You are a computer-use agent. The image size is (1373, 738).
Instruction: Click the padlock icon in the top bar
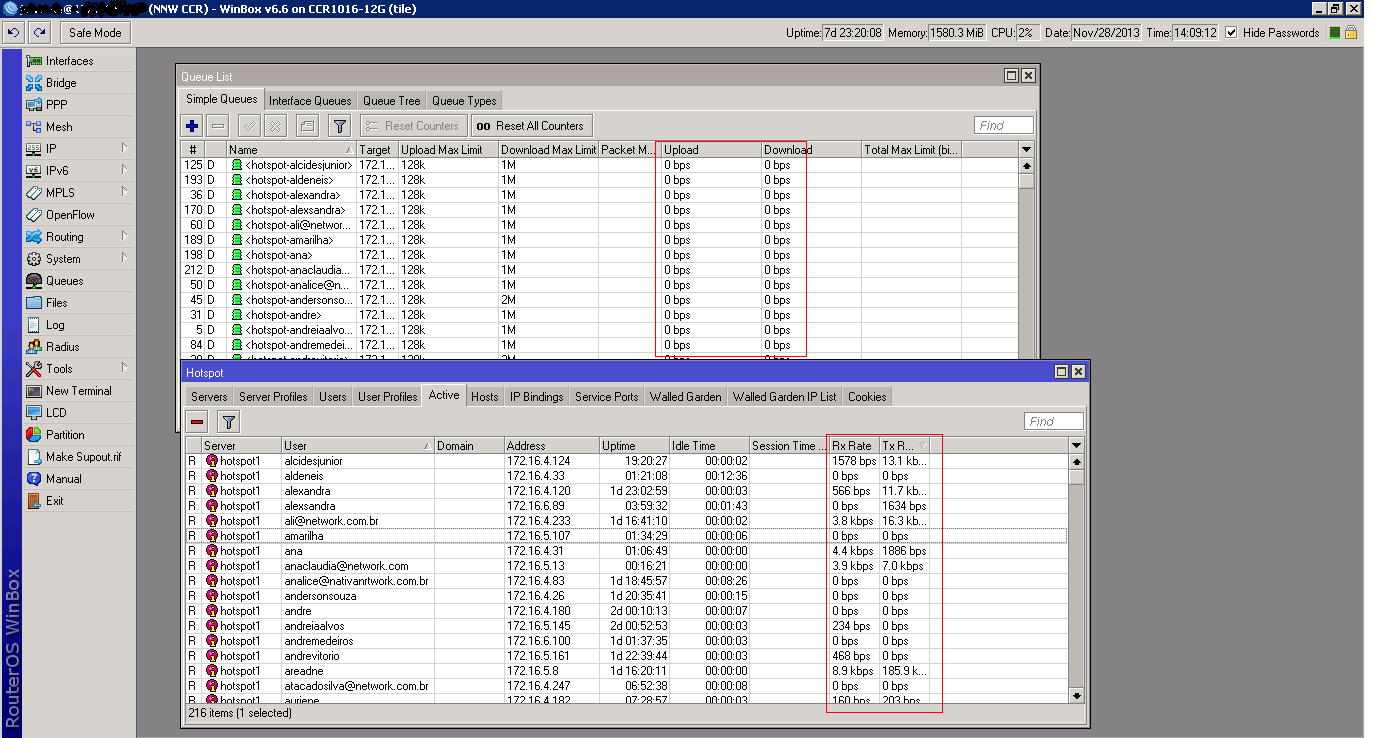tap(1351, 33)
